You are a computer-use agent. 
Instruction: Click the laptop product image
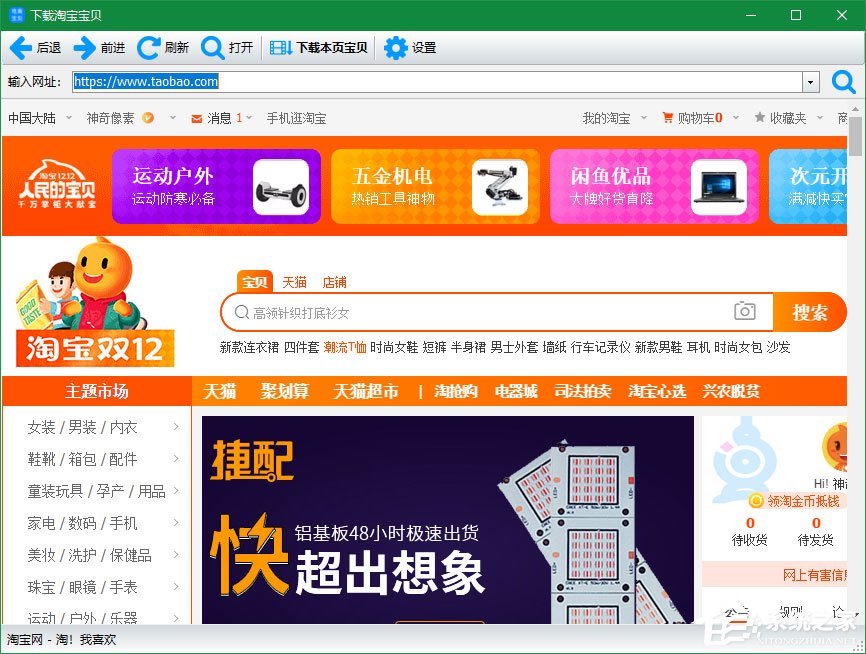[x=719, y=187]
